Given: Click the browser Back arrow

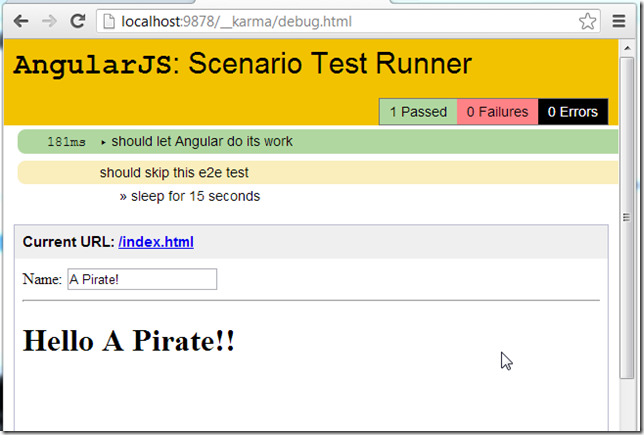Looking at the screenshot, I should tap(21, 21).
